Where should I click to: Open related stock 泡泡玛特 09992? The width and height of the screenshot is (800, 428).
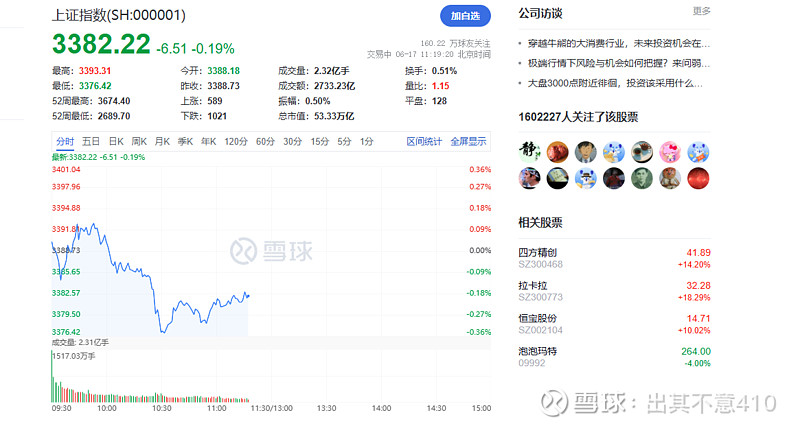pyautogui.click(x=614, y=357)
